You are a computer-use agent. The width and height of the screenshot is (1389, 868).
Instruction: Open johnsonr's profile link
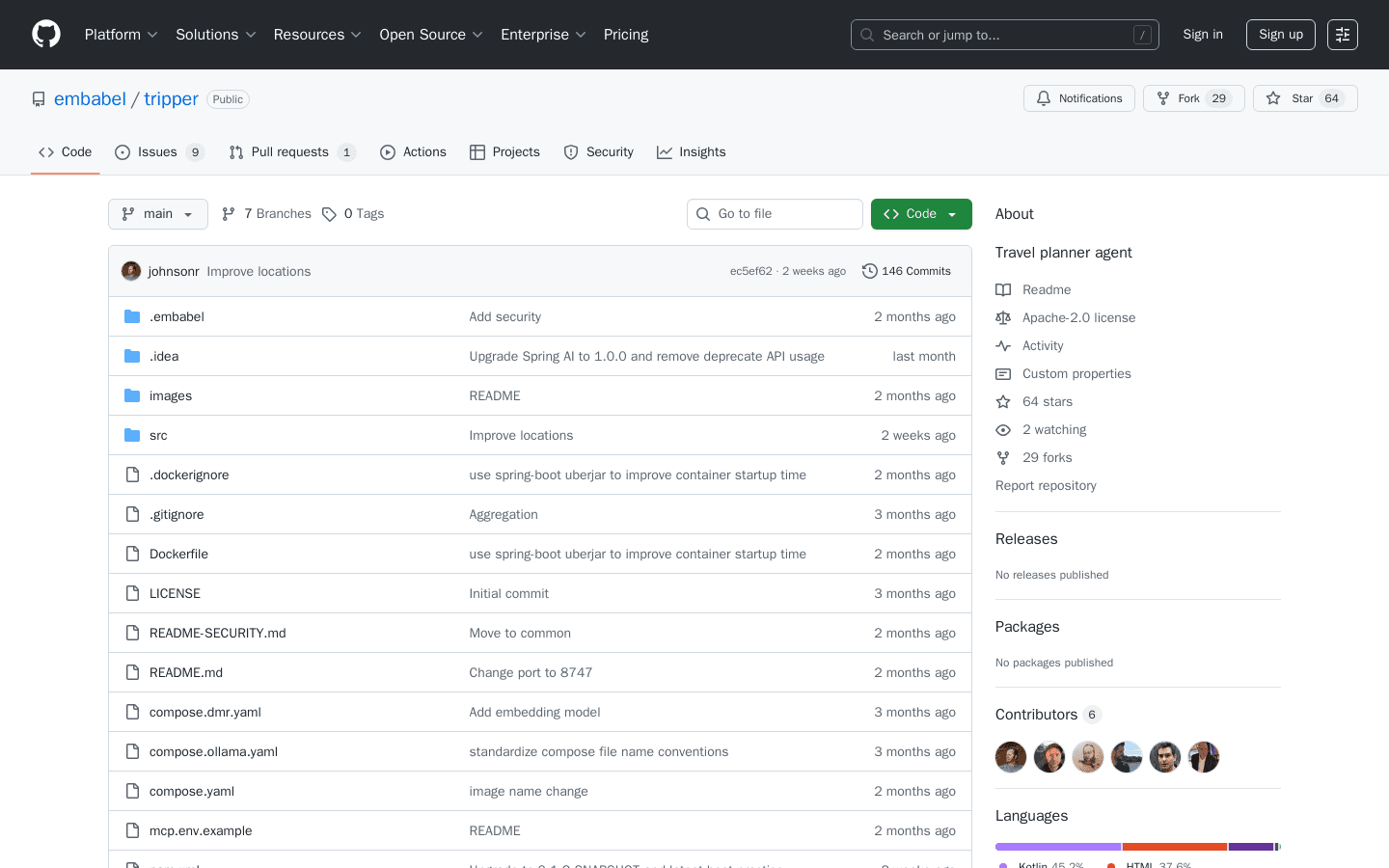point(174,271)
